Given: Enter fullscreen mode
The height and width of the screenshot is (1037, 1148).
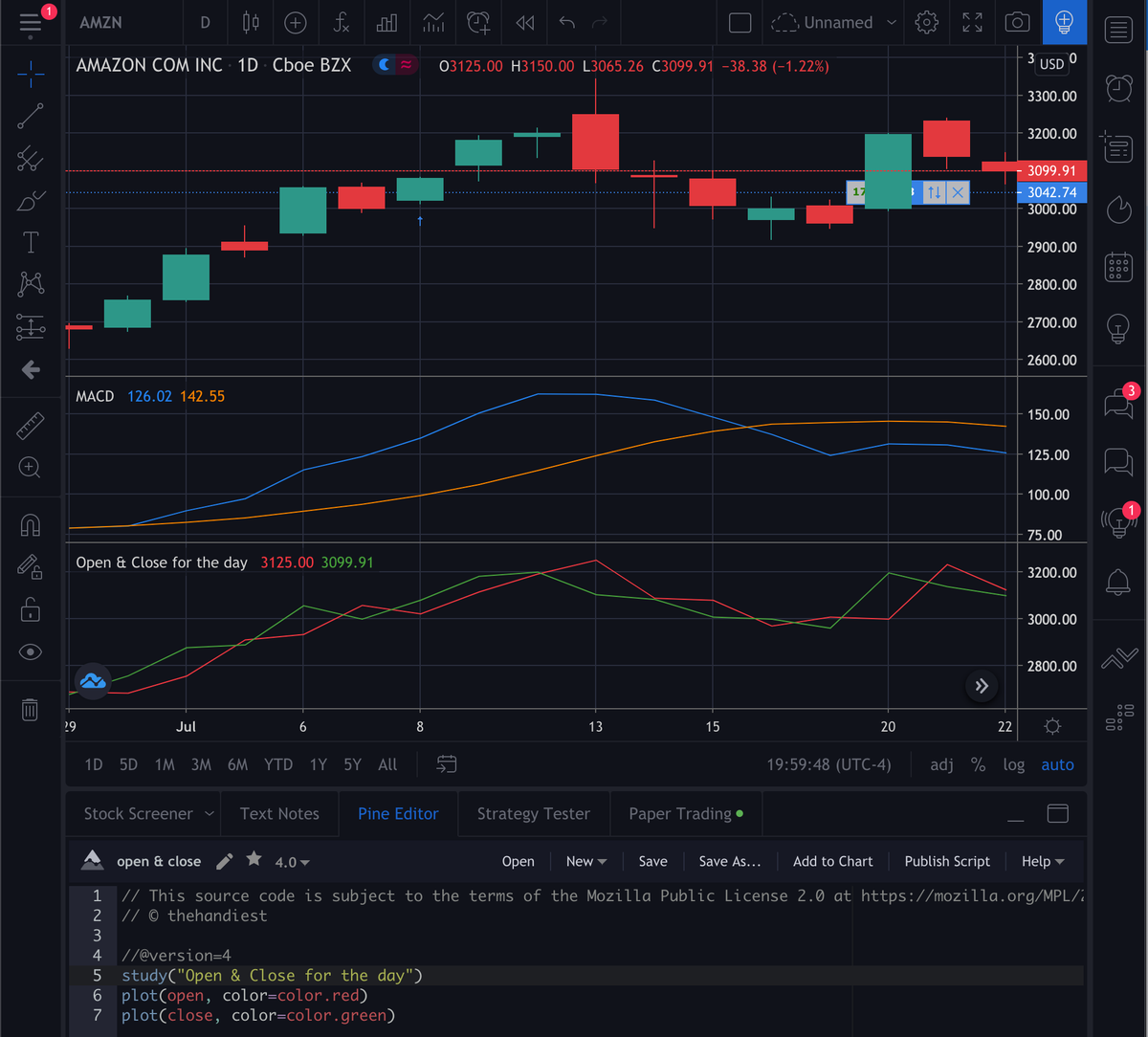Looking at the screenshot, I should point(972,22).
